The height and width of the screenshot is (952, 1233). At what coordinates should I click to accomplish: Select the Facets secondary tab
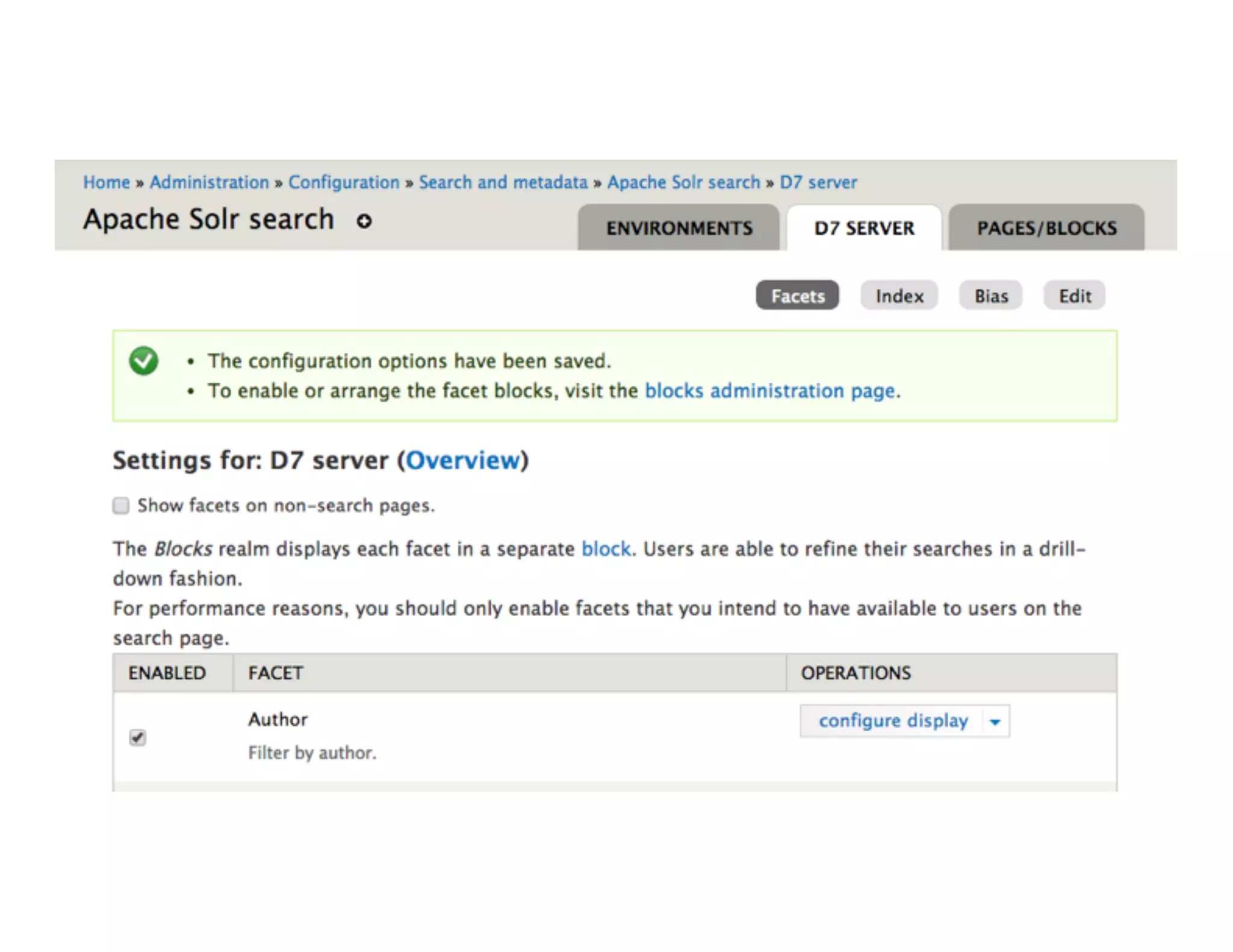click(x=797, y=295)
